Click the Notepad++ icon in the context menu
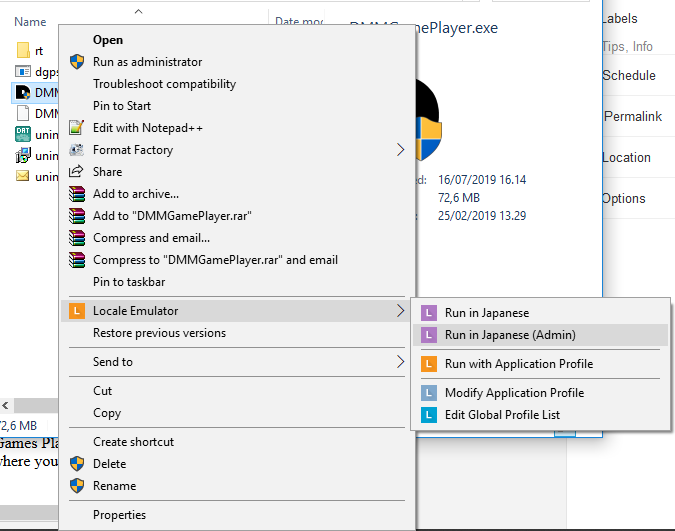This screenshot has height=531, width=675. [x=77, y=128]
